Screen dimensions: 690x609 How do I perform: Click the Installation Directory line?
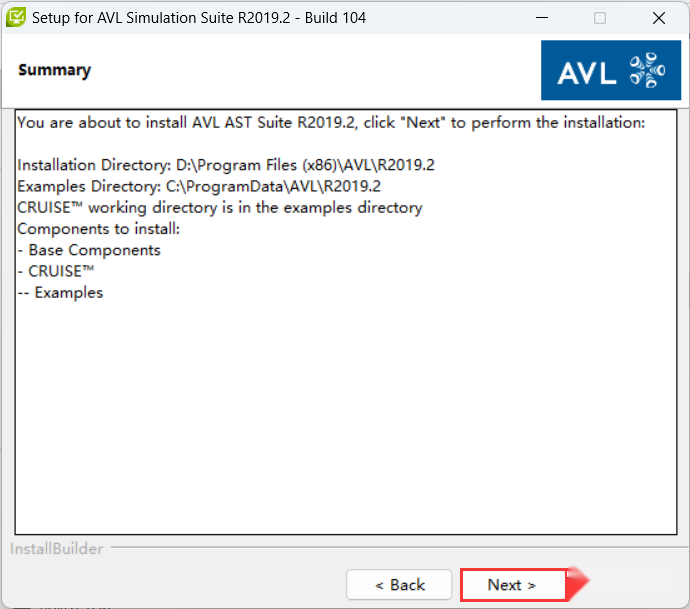pyautogui.click(x=226, y=165)
